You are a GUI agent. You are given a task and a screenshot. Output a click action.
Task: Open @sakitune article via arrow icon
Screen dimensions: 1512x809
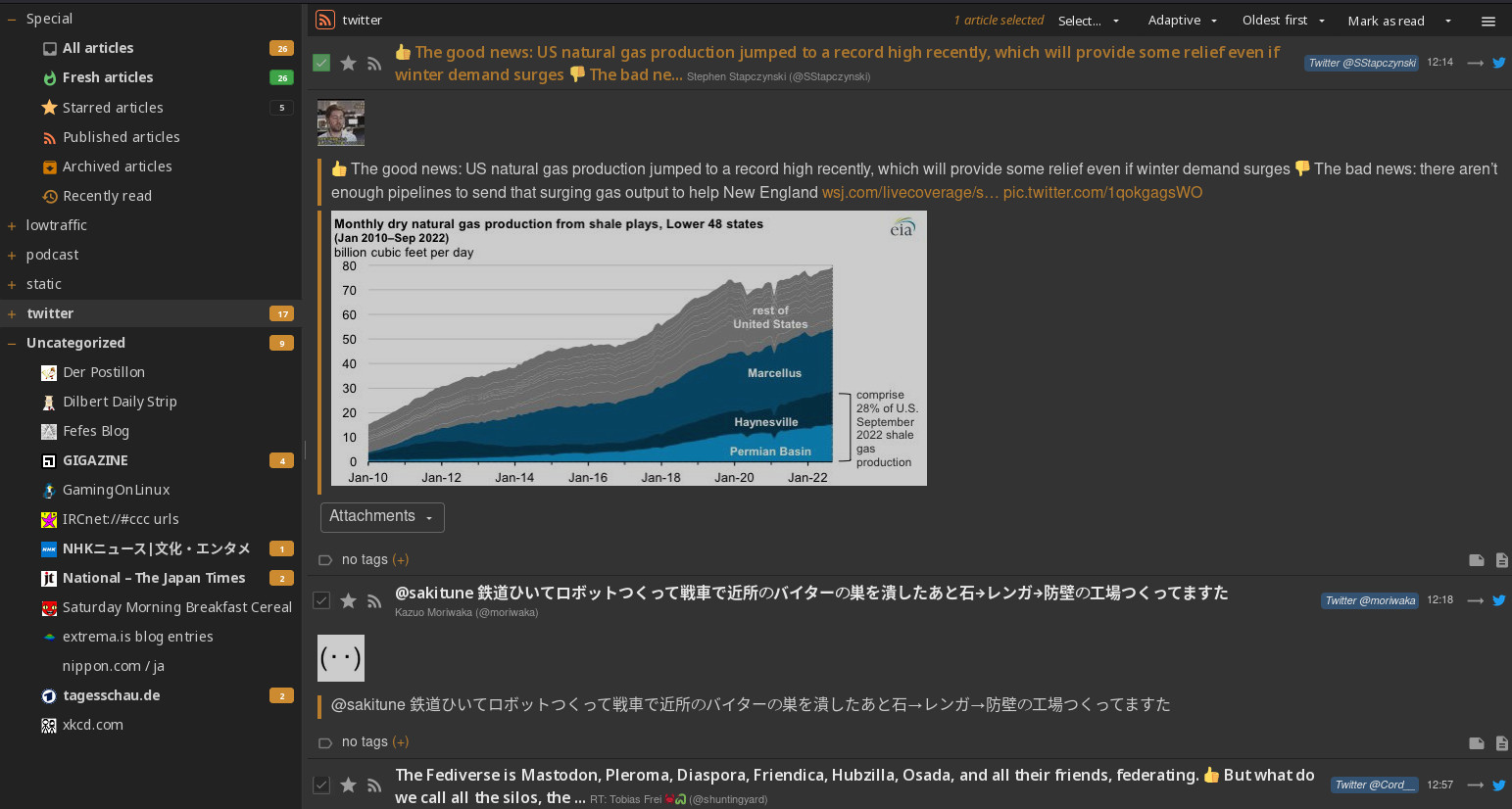[1475, 600]
